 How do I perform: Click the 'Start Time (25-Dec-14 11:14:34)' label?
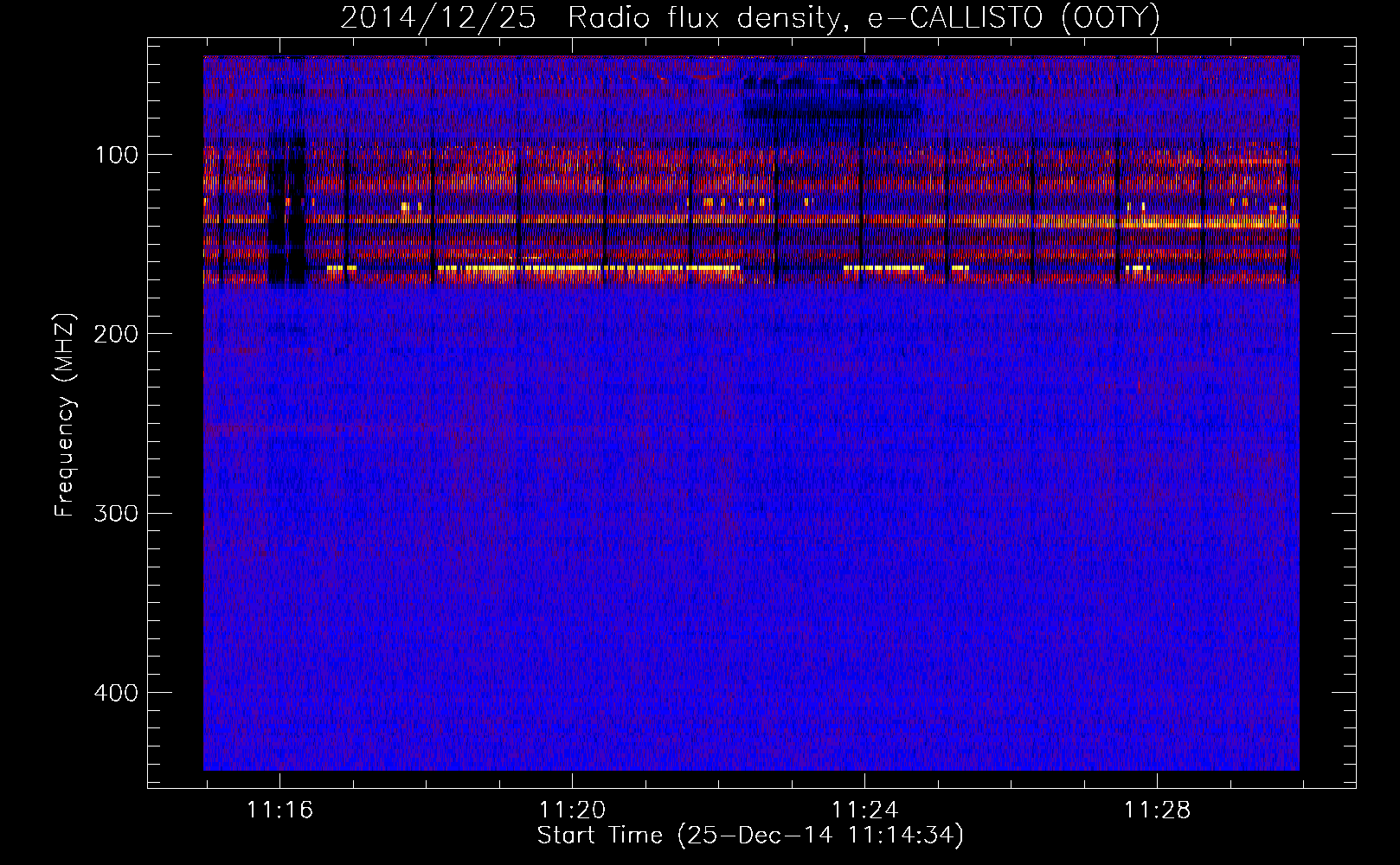(x=750, y=836)
